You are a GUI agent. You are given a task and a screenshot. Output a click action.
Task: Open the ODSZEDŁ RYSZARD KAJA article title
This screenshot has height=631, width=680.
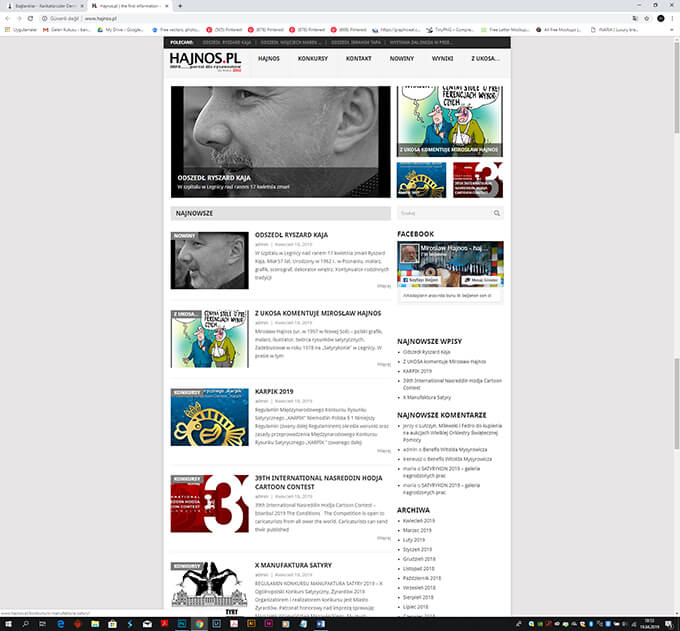(x=291, y=235)
